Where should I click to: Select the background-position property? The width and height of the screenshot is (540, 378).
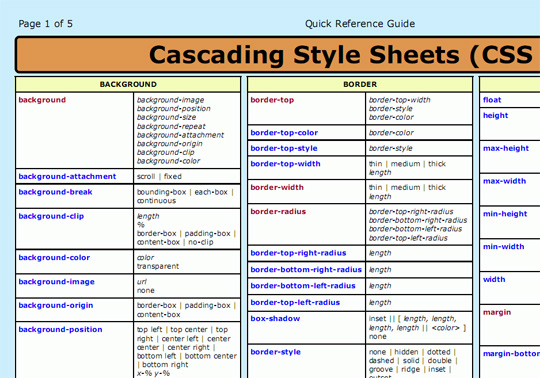pyautogui.click(x=60, y=329)
